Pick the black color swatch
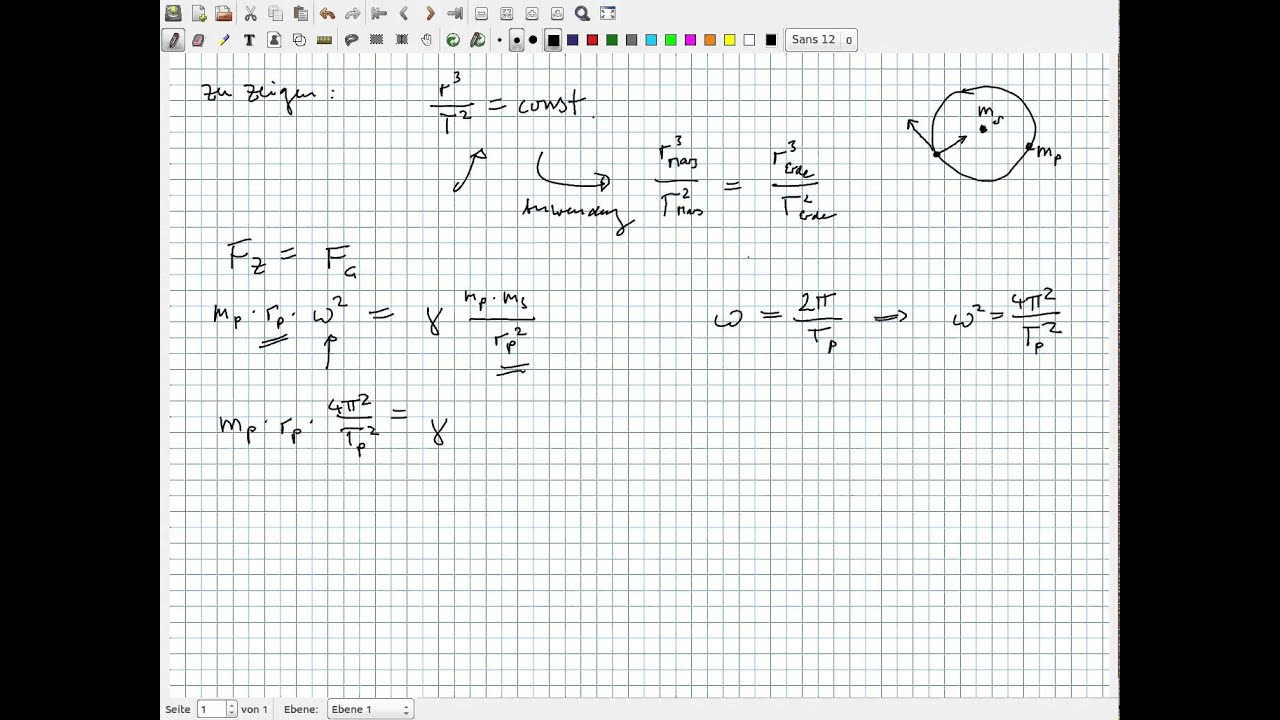 553,40
